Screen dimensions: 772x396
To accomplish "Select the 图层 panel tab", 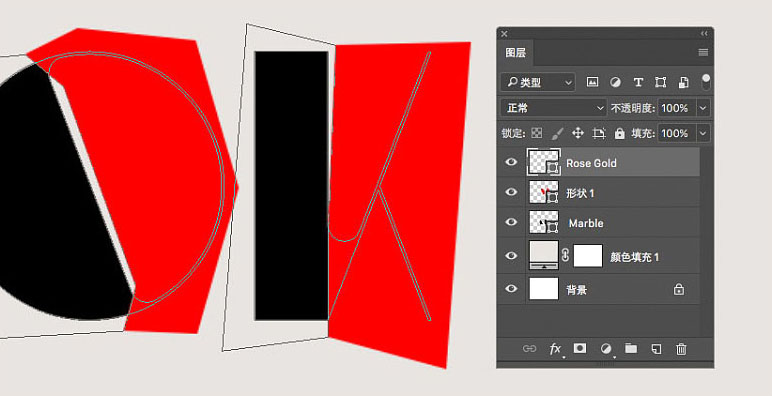I will tap(515, 53).
